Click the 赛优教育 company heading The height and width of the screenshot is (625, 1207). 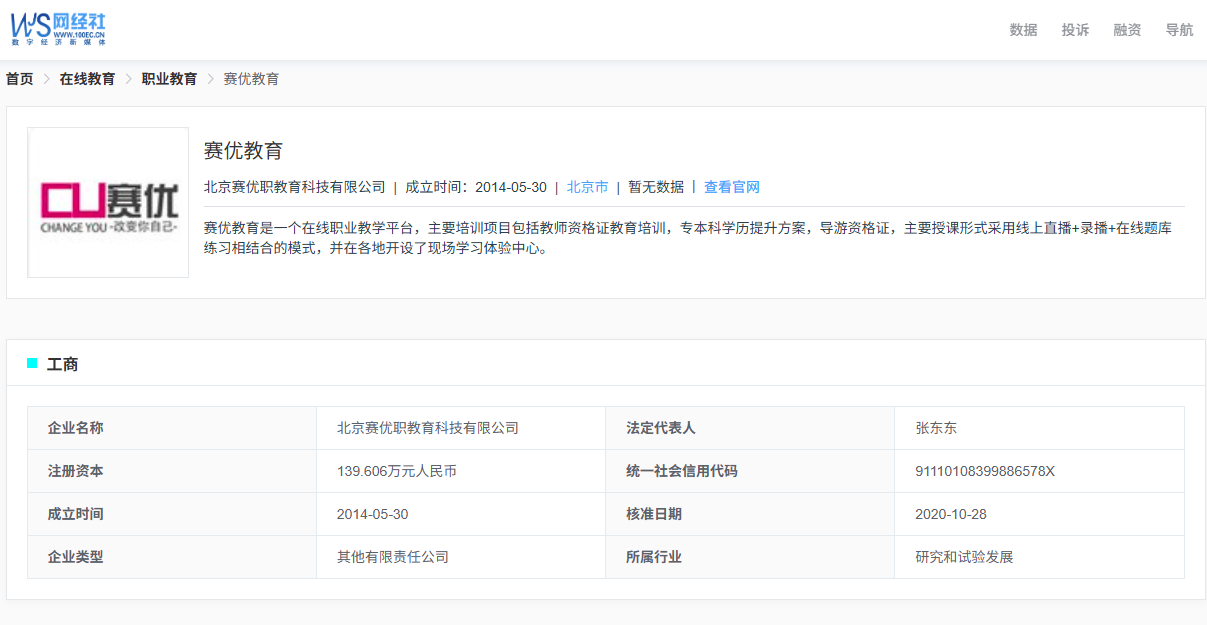(244, 151)
